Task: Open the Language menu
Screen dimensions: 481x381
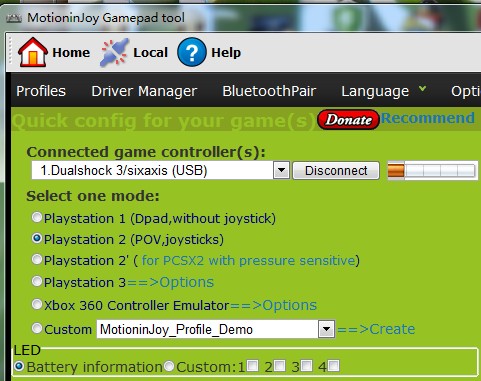Action: pos(375,91)
